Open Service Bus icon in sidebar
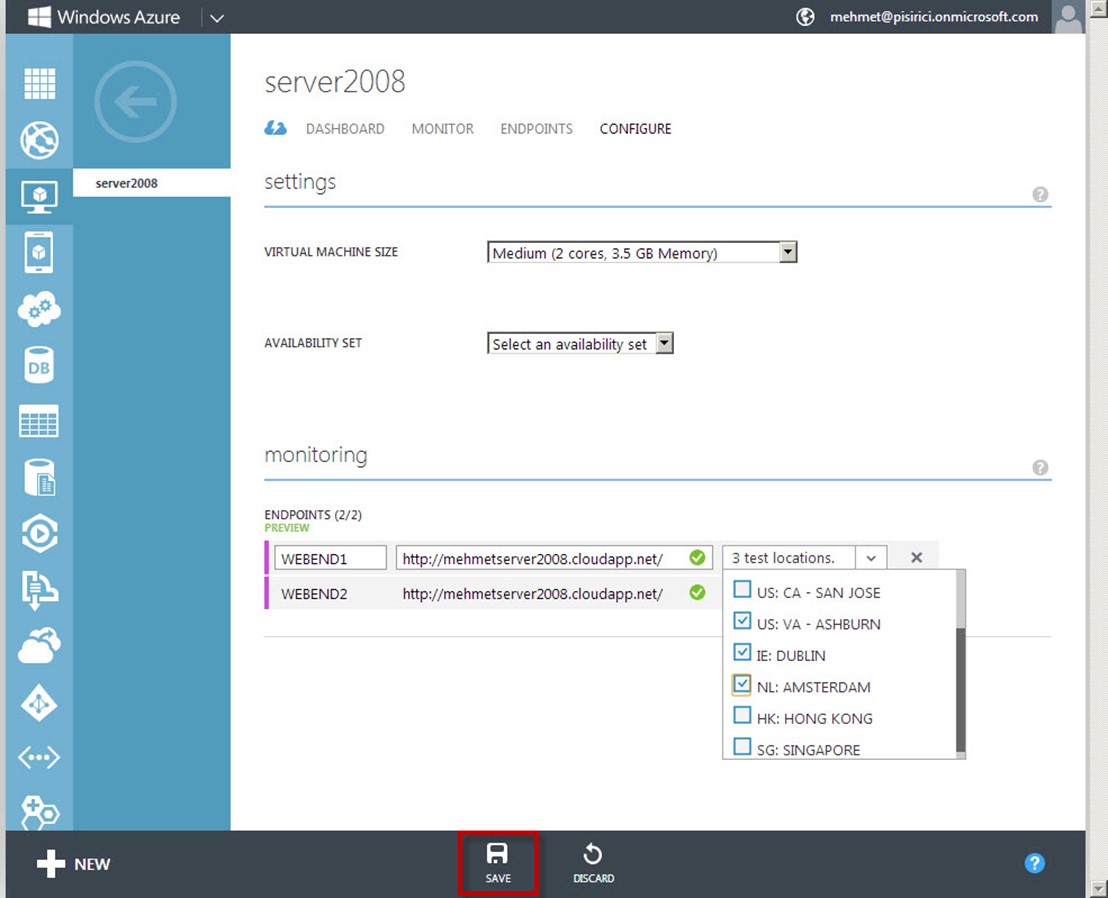Screen dimensions: 1108x898 click(x=40, y=589)
